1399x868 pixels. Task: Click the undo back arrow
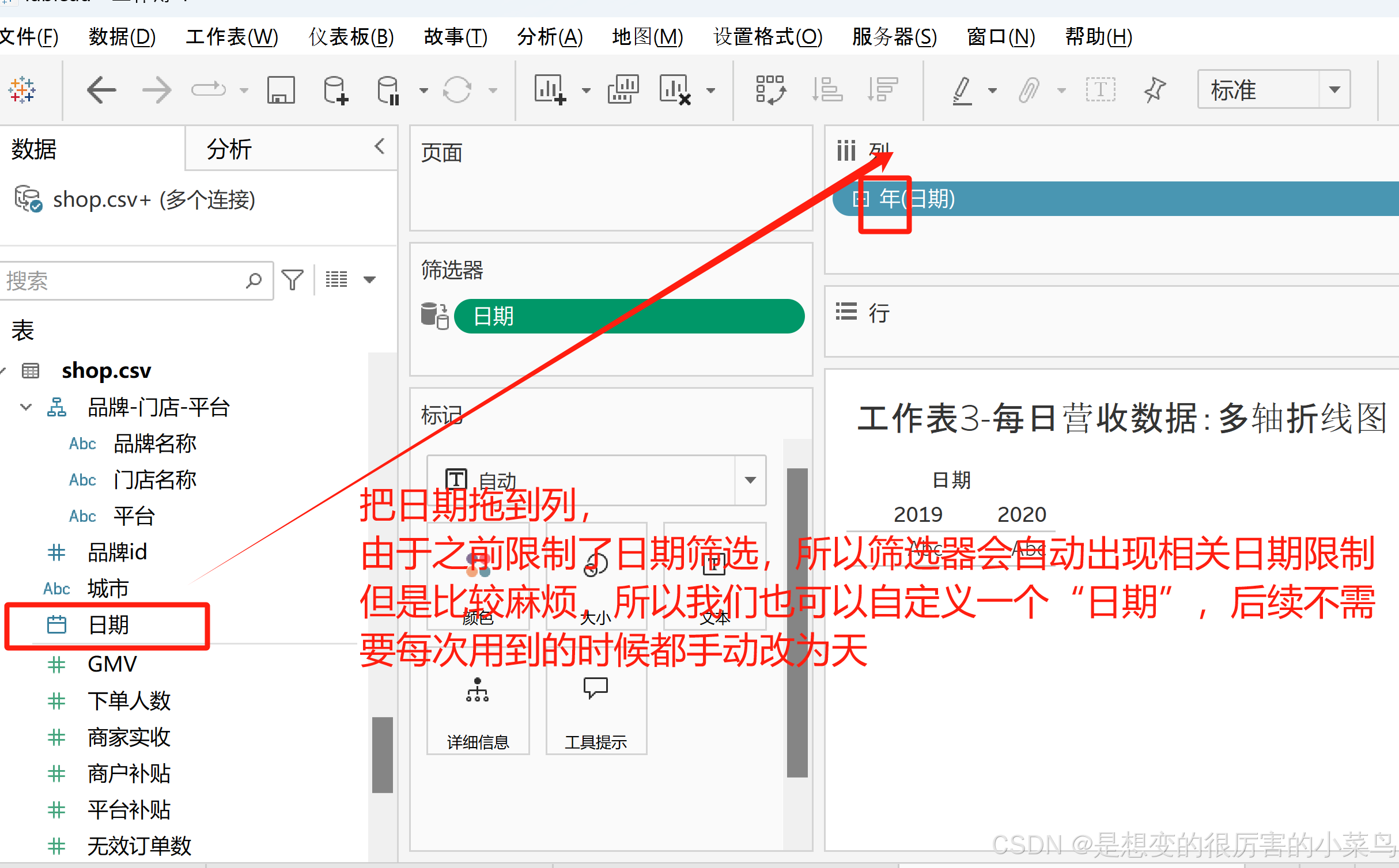pos(101,90)
